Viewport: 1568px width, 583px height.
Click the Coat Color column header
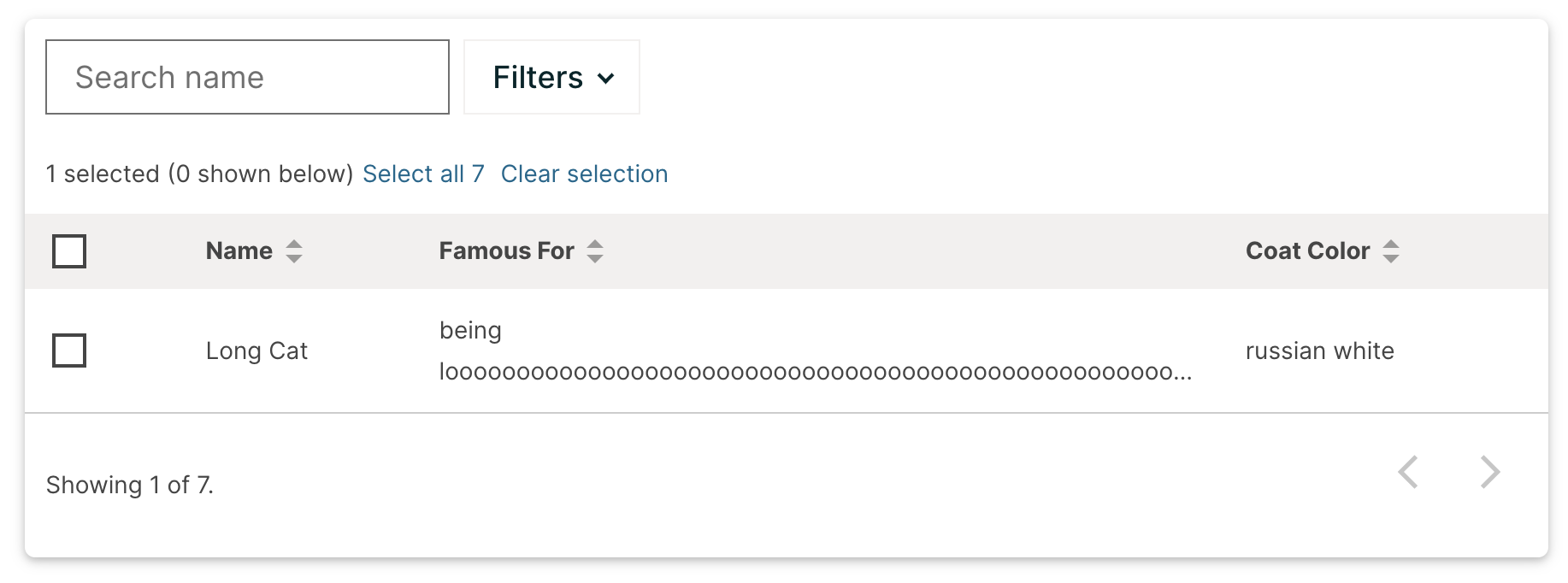pos(1306,250)
